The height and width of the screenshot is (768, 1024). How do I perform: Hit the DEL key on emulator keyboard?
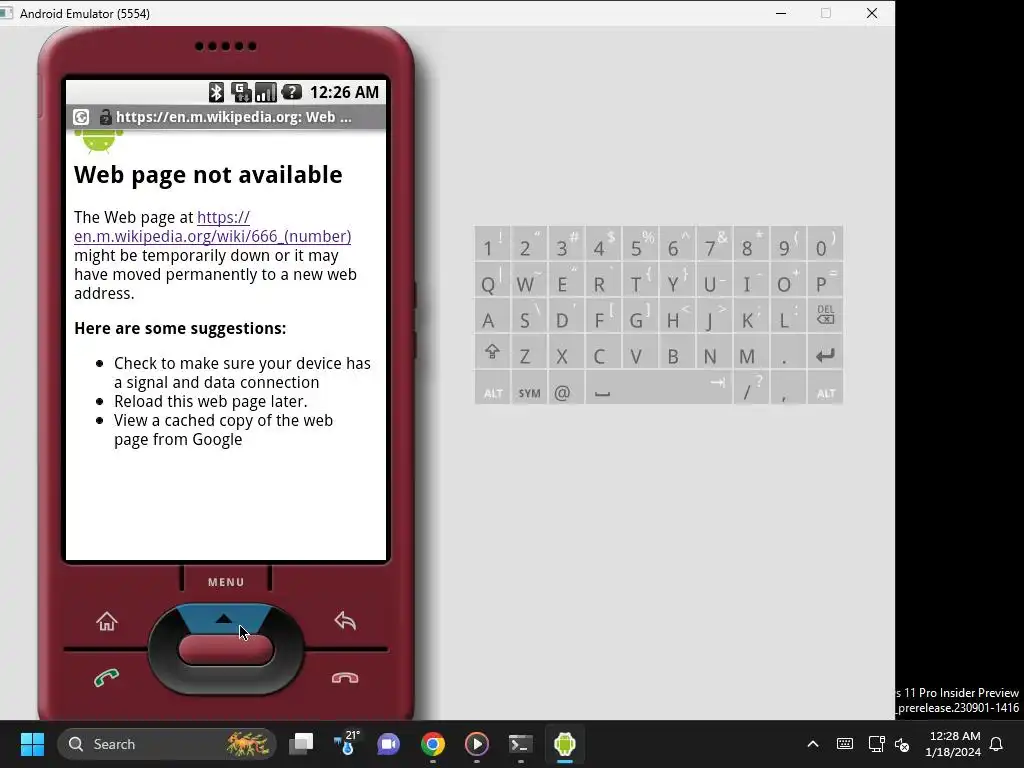pos(825,315)
